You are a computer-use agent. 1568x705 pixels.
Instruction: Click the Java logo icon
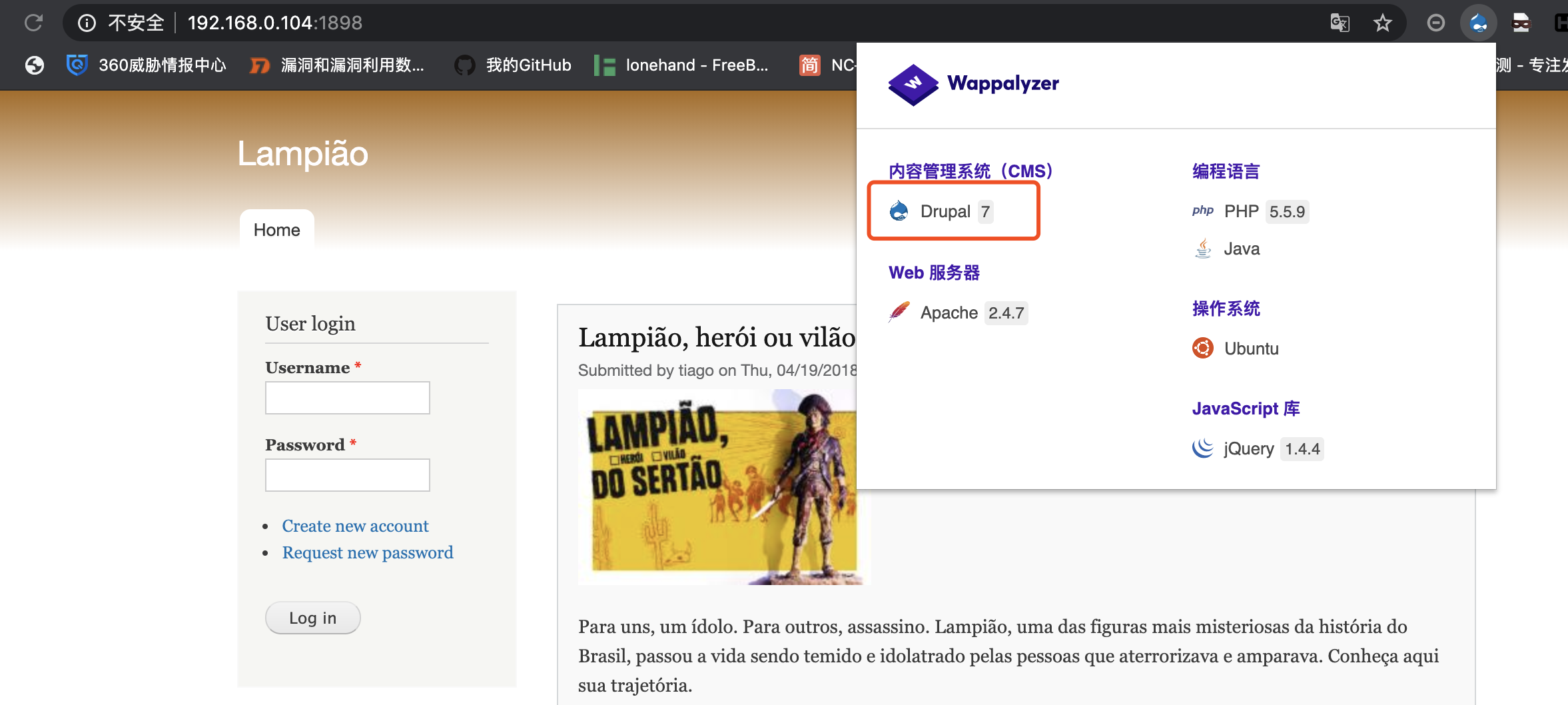click(1203, 249)
